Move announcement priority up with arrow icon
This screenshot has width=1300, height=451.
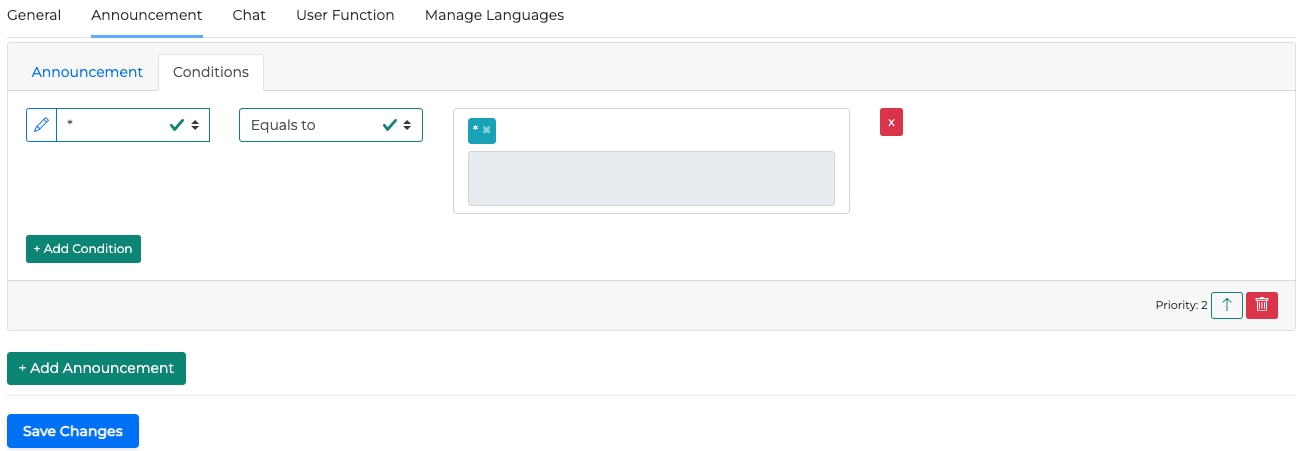pyautogui.click(x=1226, y=305)
